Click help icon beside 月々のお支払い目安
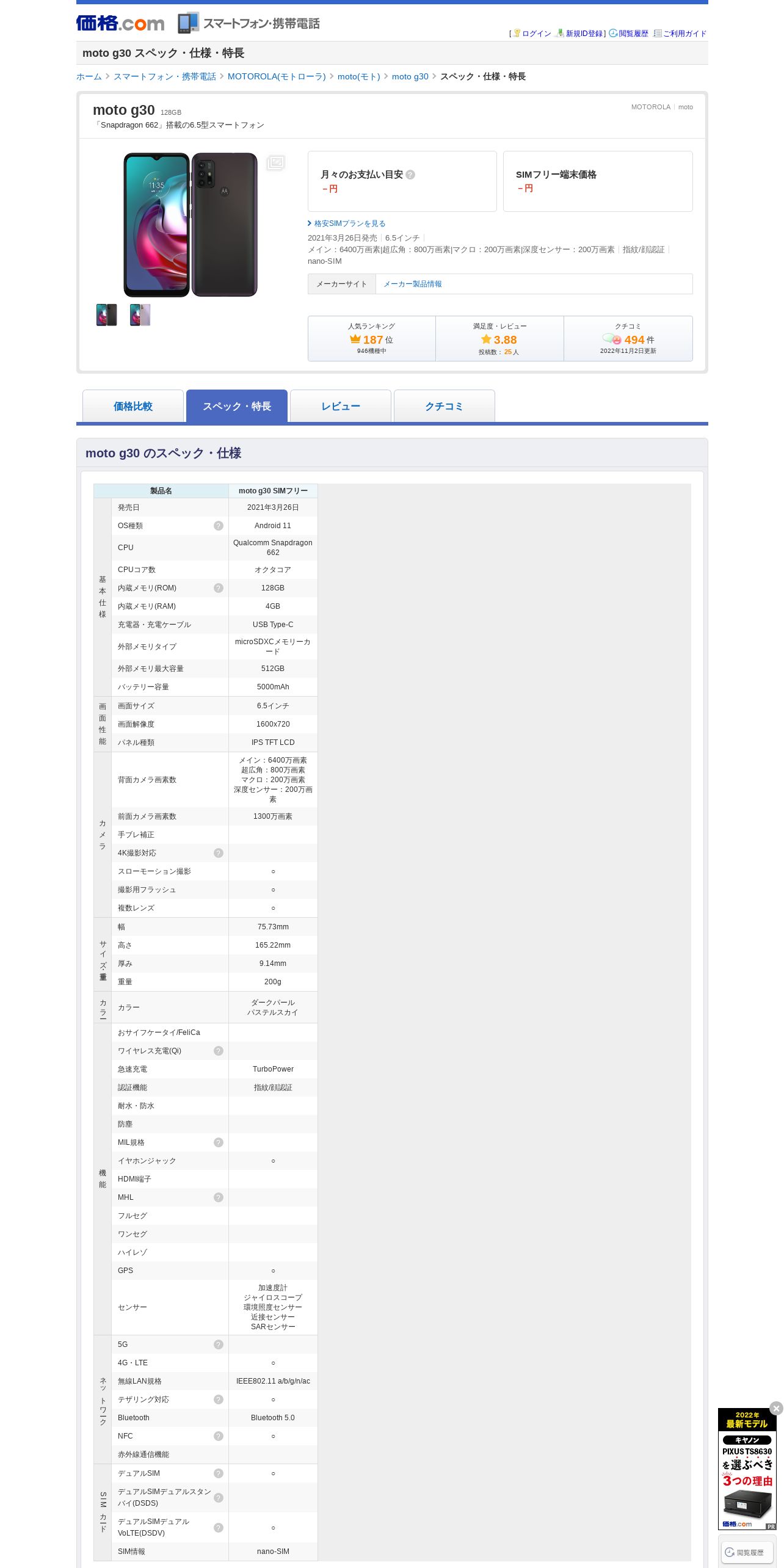The width and height of the screenshot is (784, 1568). point(410,175)
